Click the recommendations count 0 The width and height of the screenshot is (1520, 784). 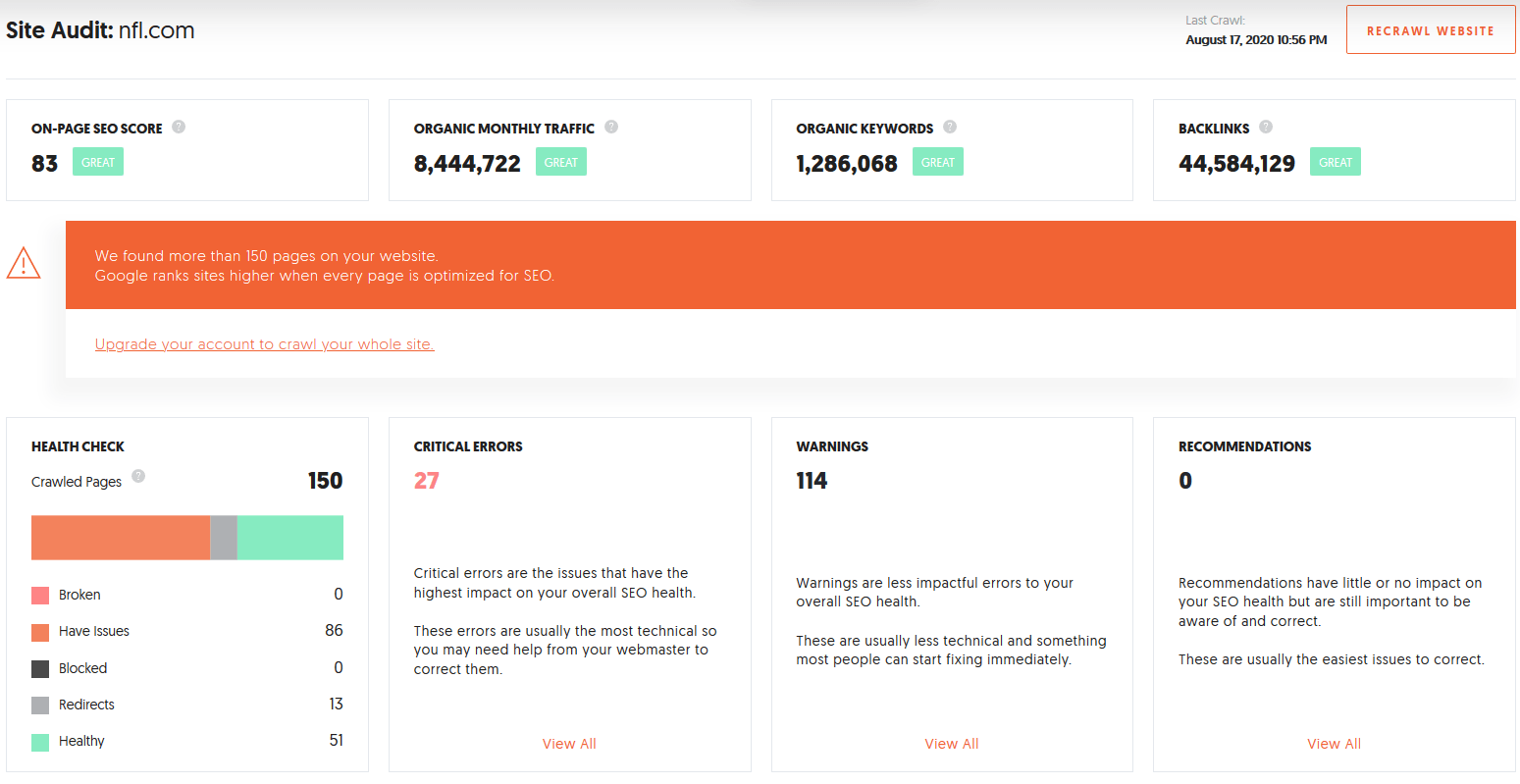[x=1185, y=481]
